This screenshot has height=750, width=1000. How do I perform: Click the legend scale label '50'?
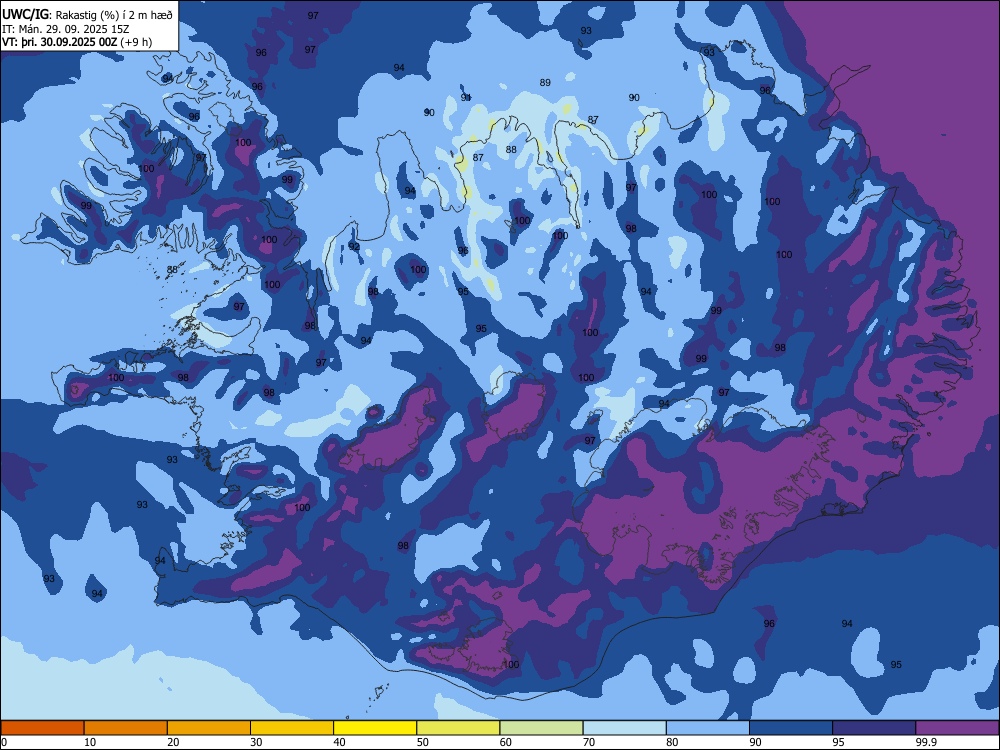click(x=422, y=742)
